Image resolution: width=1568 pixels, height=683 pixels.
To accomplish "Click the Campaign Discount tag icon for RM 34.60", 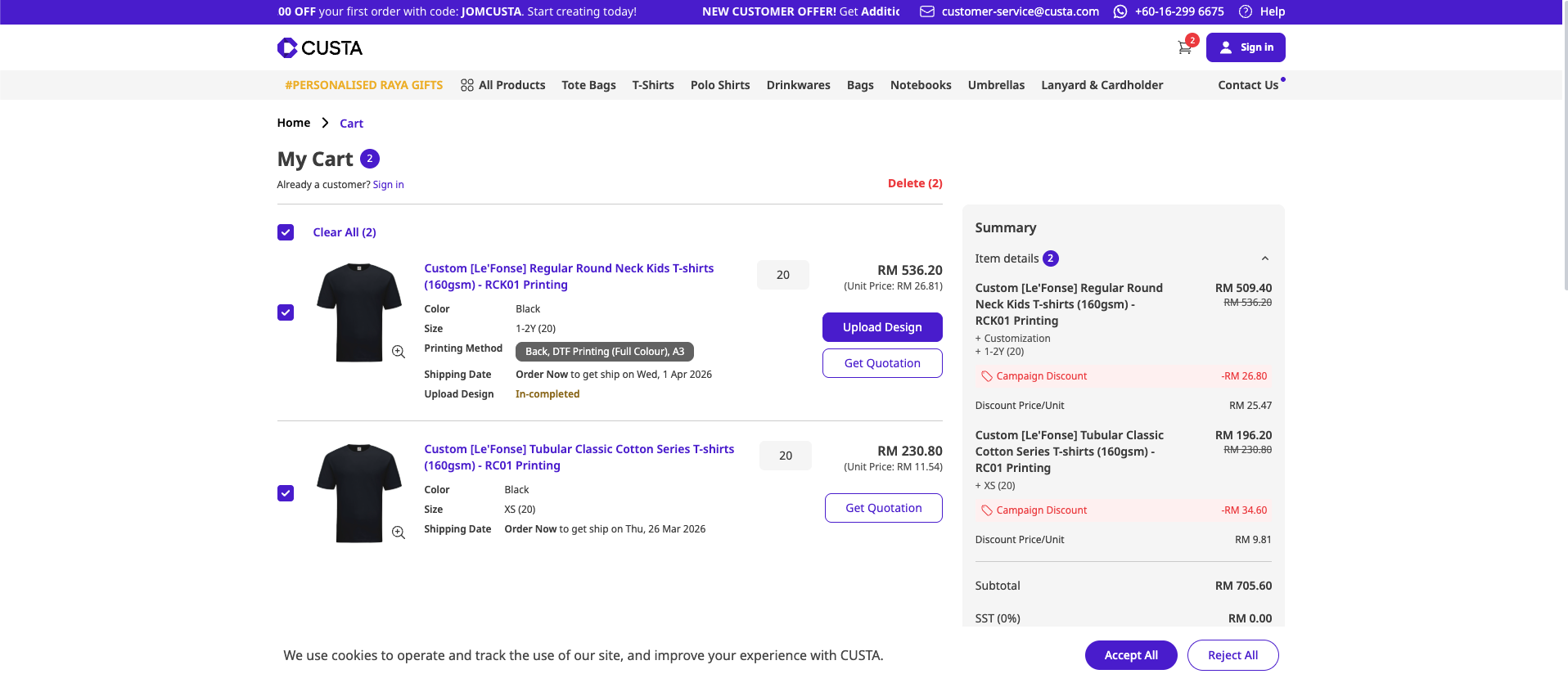I will pyautogui.click(x=987, y=510).
